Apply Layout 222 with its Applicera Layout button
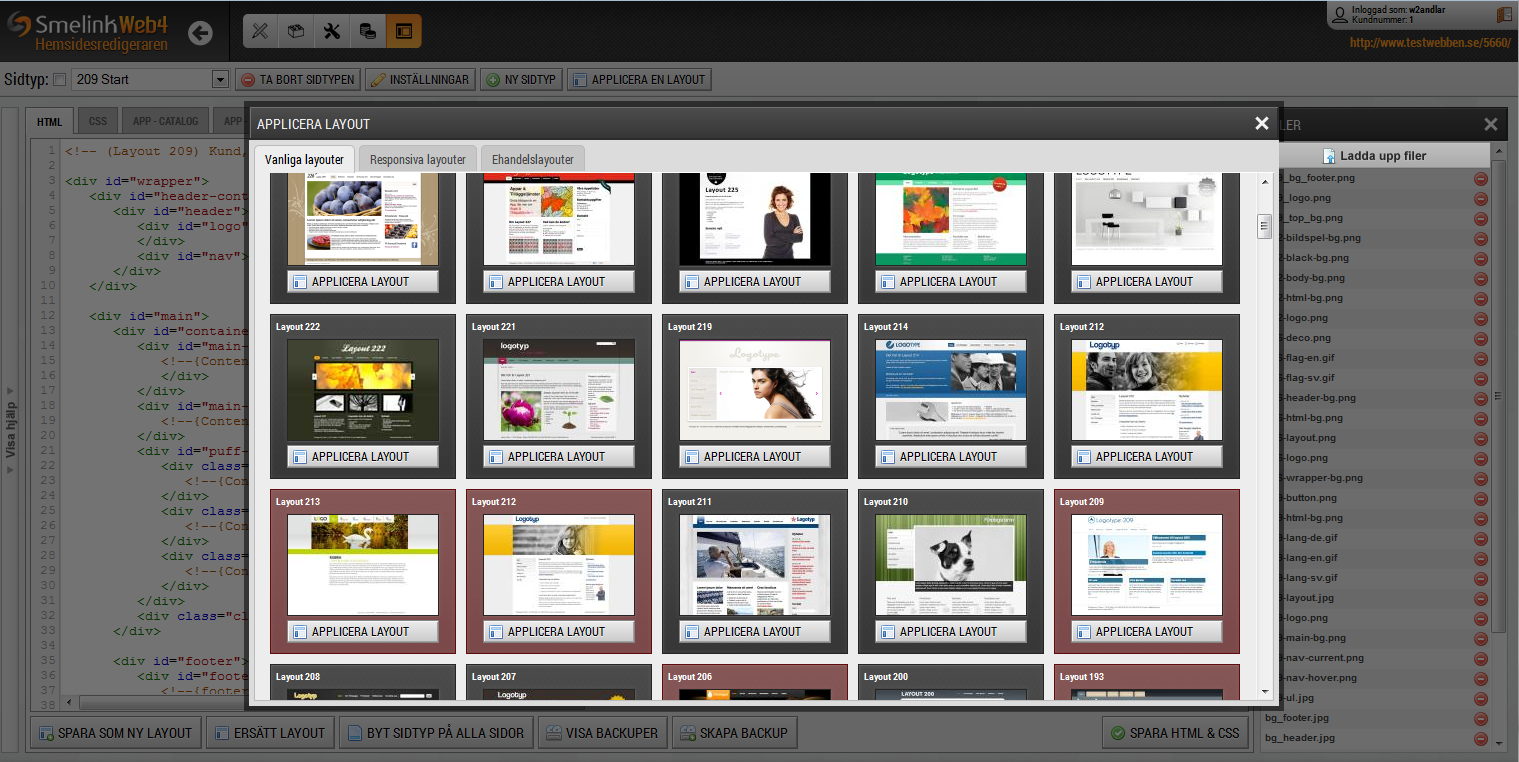1519x762 pixels. coord(362,456)
